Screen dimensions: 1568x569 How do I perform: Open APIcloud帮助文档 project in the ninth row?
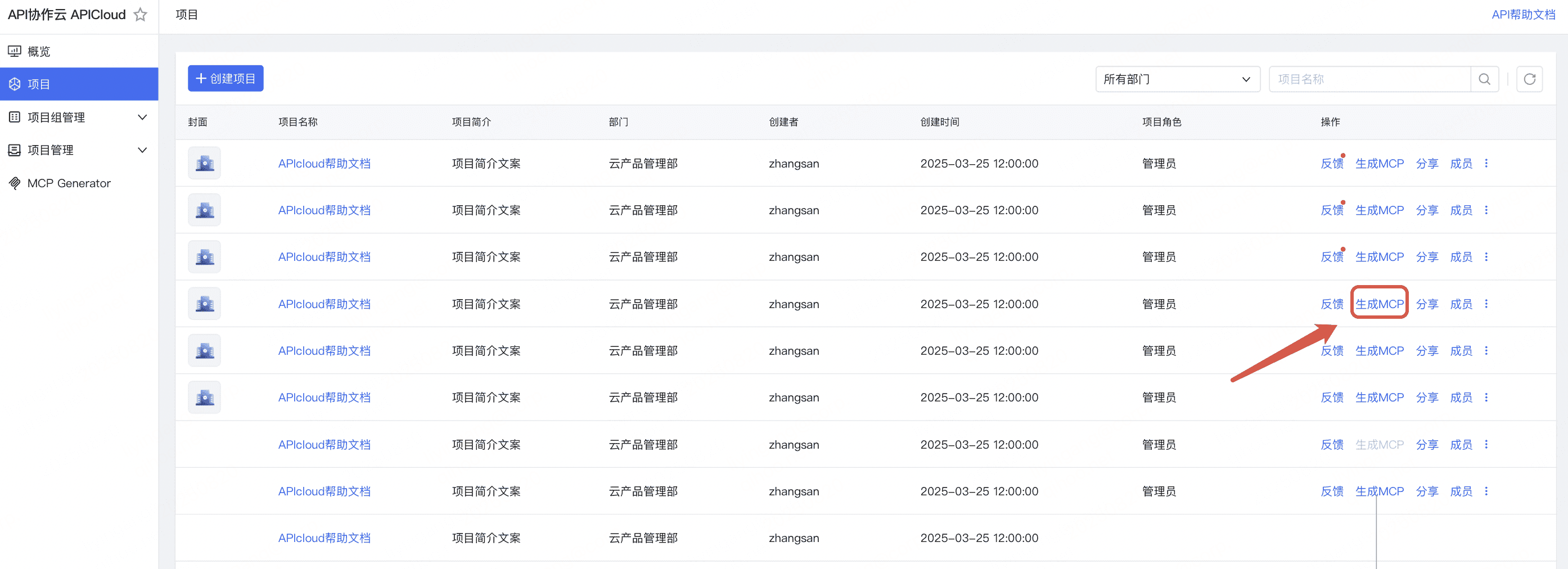coord(324,538)
